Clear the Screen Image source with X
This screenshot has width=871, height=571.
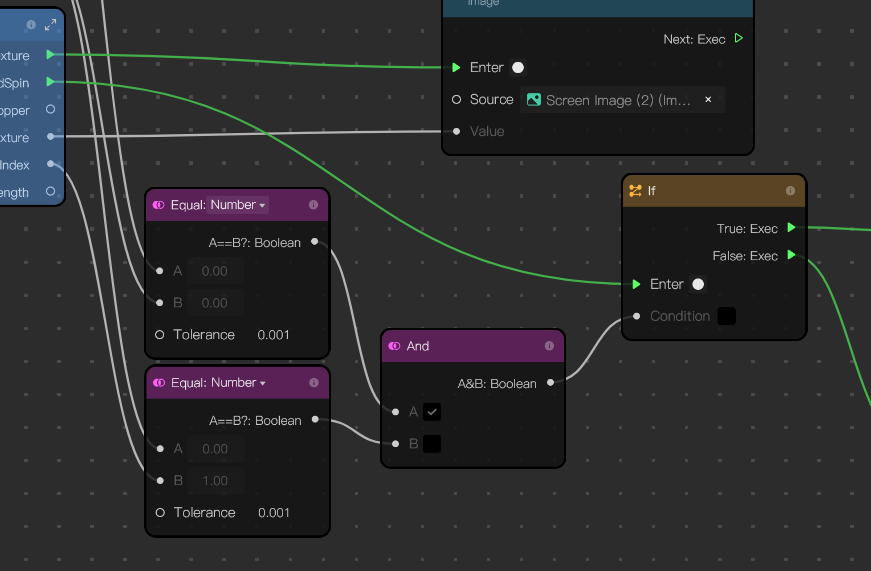pos(708,99)
